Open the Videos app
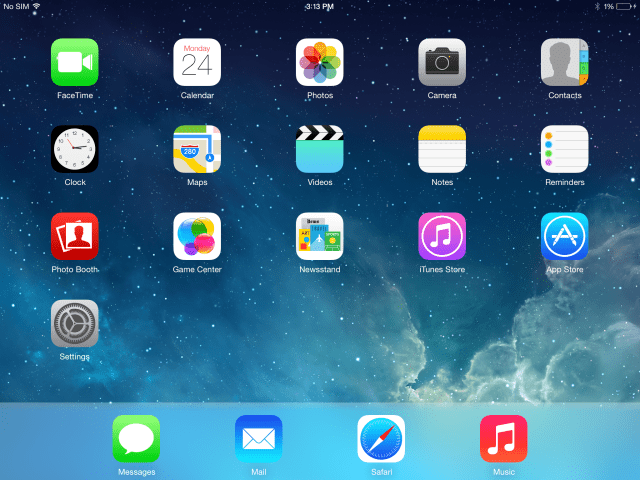The width and height of the screenshot is (640, 480). pyautogui.click(x=320, y=149)
